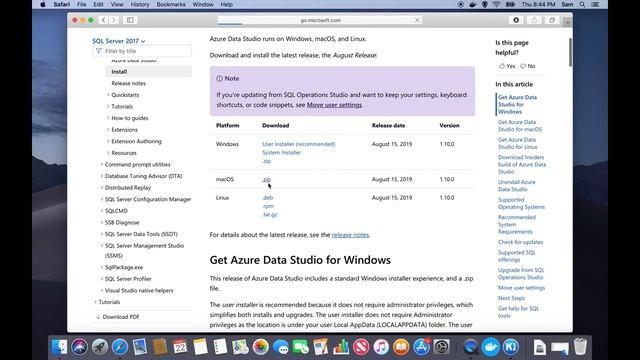The image size is (640, 360).
Task: Open the History menu
Action: (140, 4)
